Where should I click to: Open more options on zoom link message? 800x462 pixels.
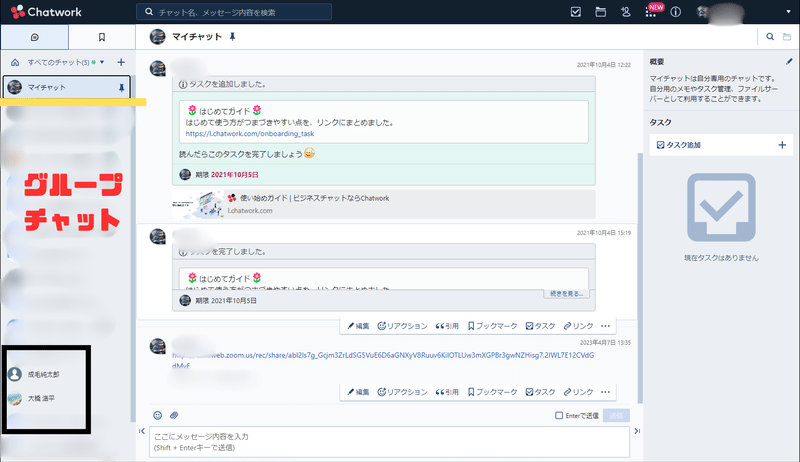pyautogui.click(x=606, y=392)
